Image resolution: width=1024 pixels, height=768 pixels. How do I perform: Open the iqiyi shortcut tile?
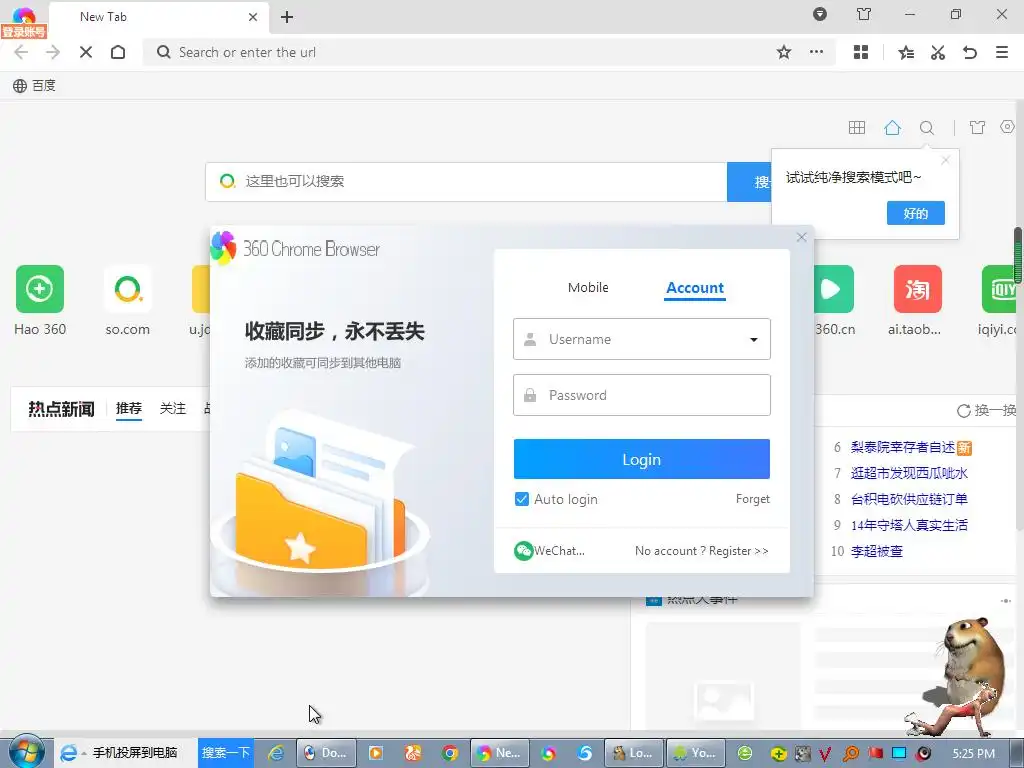pyautogui.click(x=1000, y=300)
